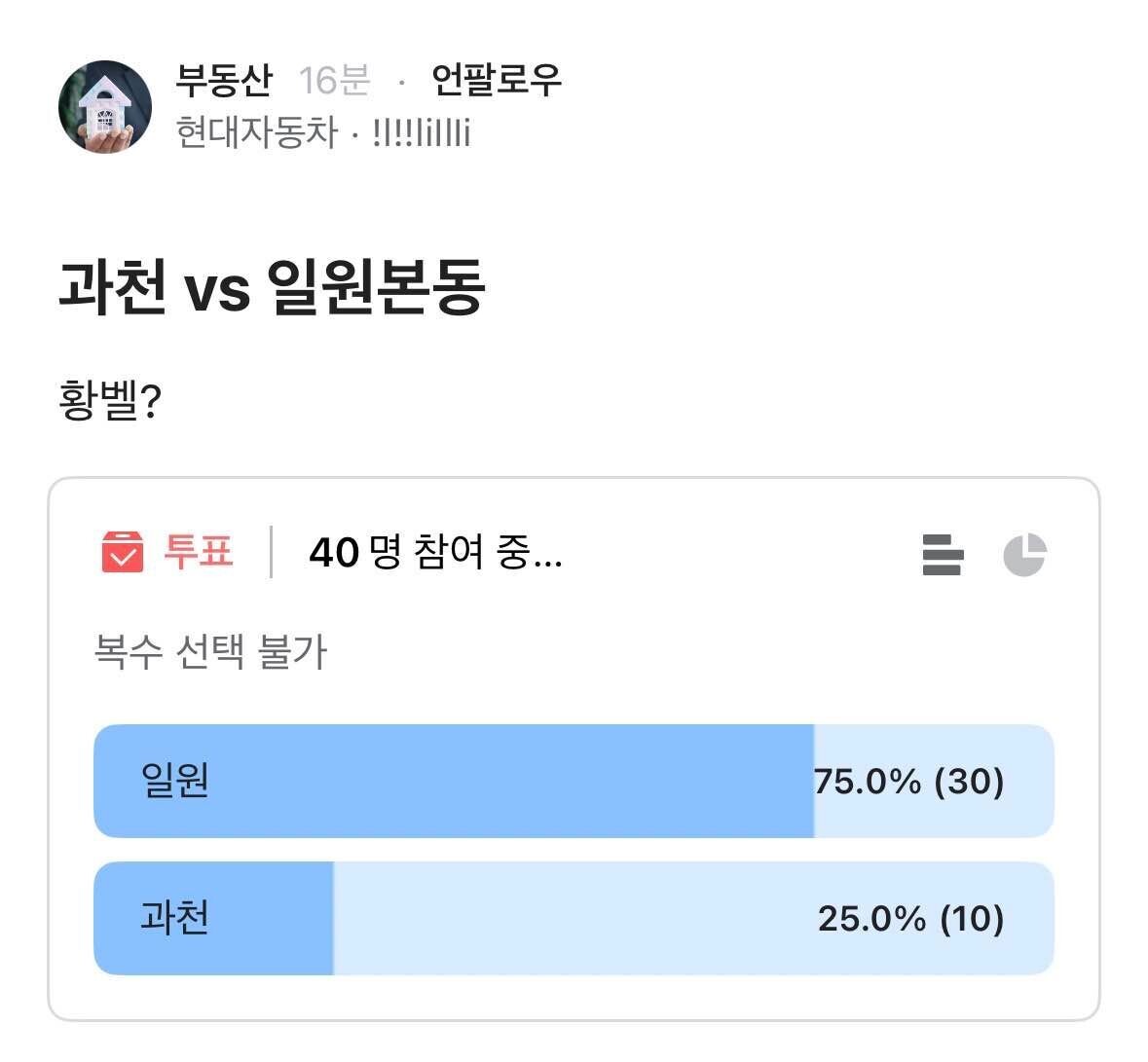Click the 16분 timestamp link
The image size is (1148, 1062).
coord(336,83)
